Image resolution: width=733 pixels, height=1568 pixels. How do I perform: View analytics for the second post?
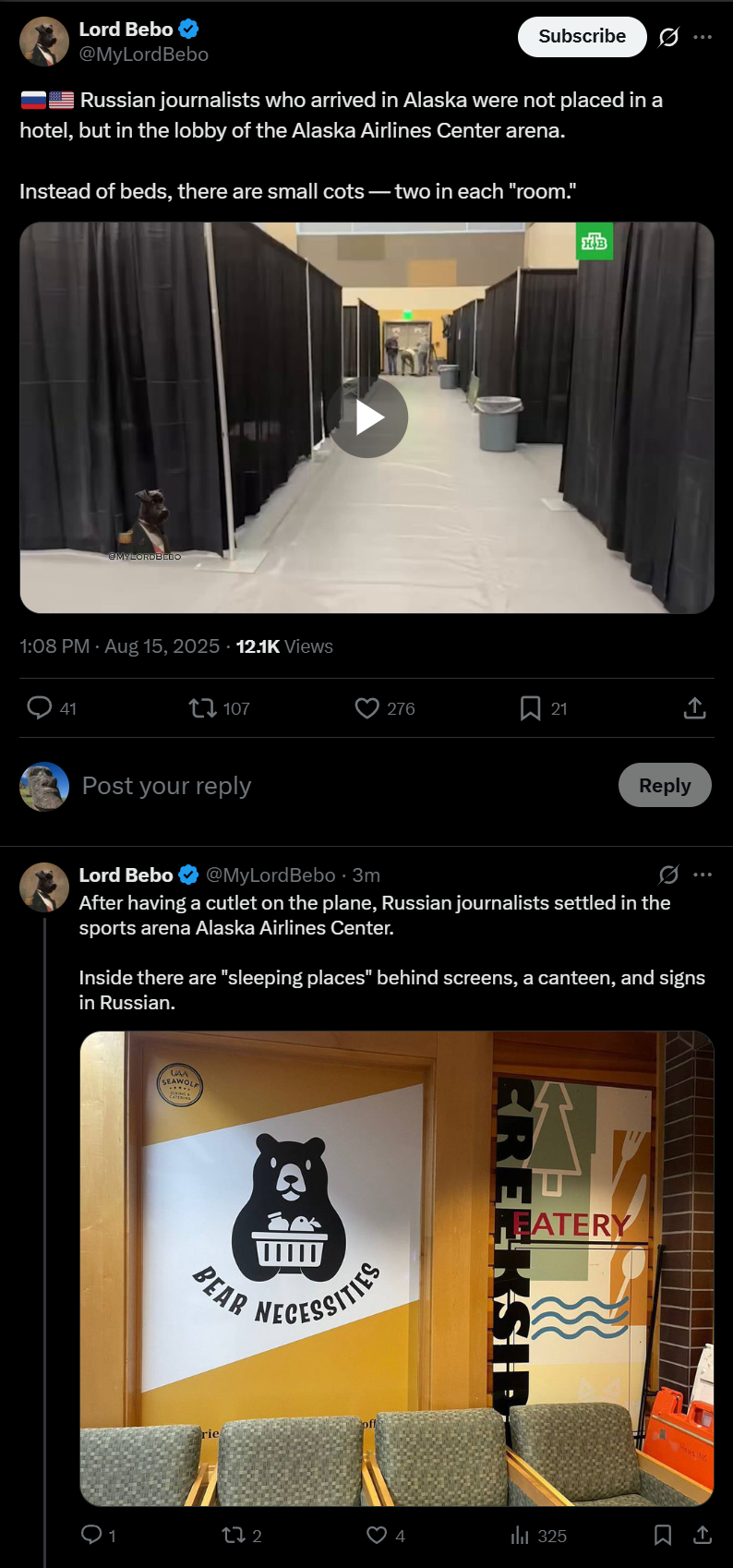point(521,1535)
